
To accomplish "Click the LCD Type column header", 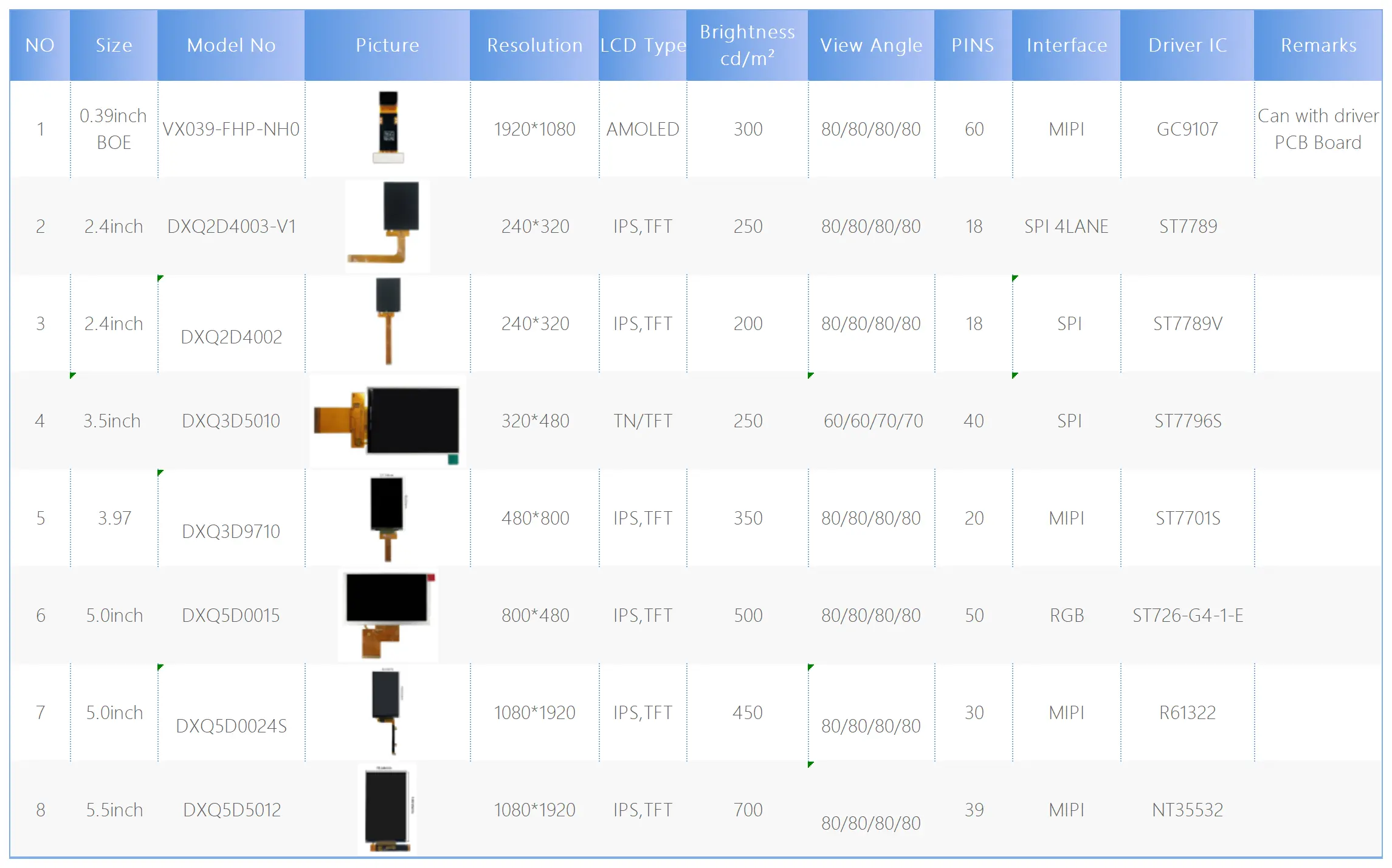I will [643, 46].
